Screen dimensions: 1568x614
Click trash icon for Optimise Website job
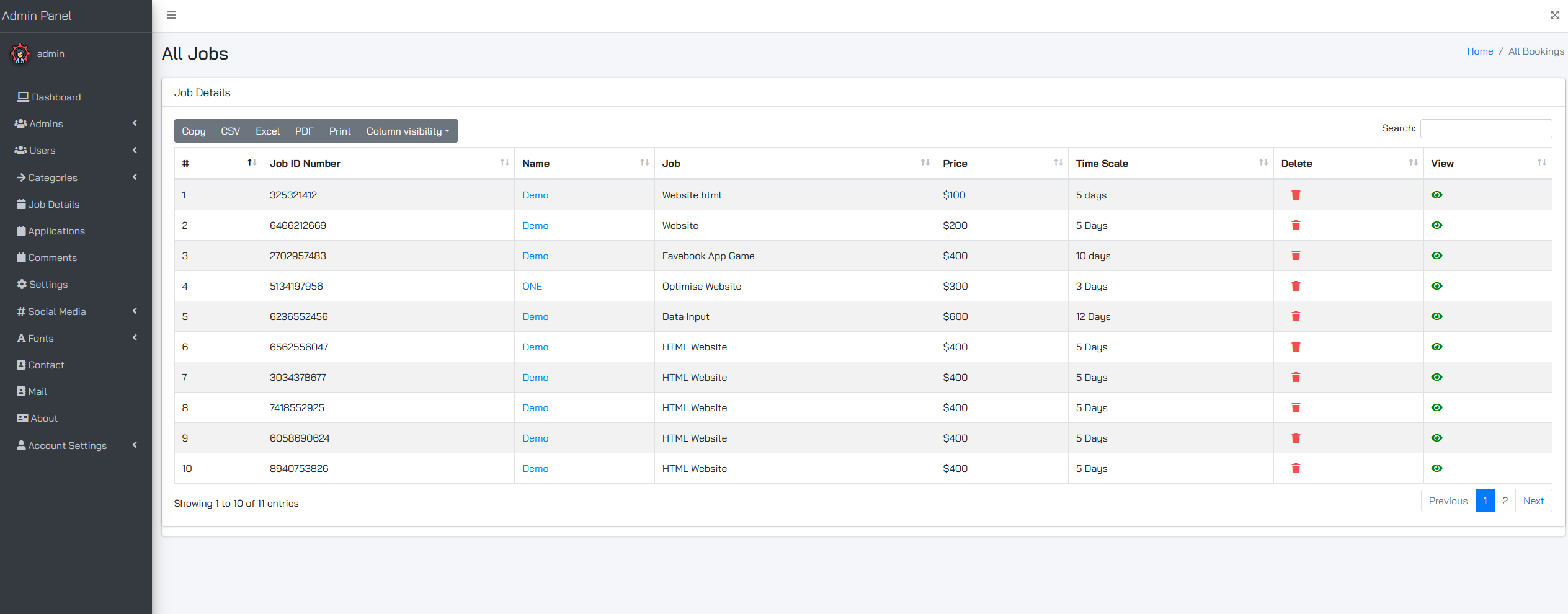(1296, 286)
